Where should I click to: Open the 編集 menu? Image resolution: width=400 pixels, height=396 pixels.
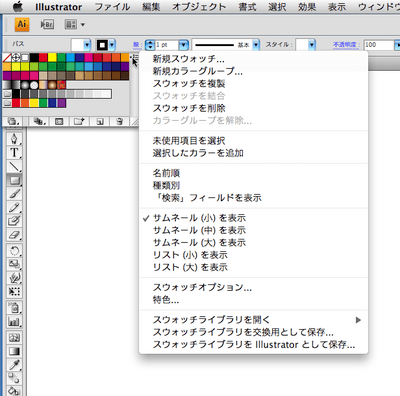click(151, 7)
